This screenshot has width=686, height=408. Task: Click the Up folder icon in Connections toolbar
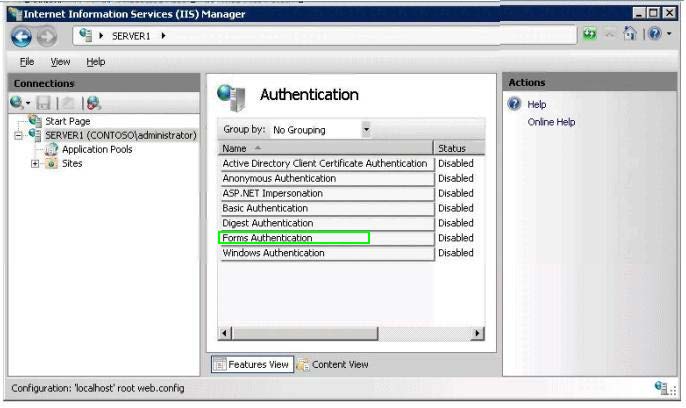point(68,103)
